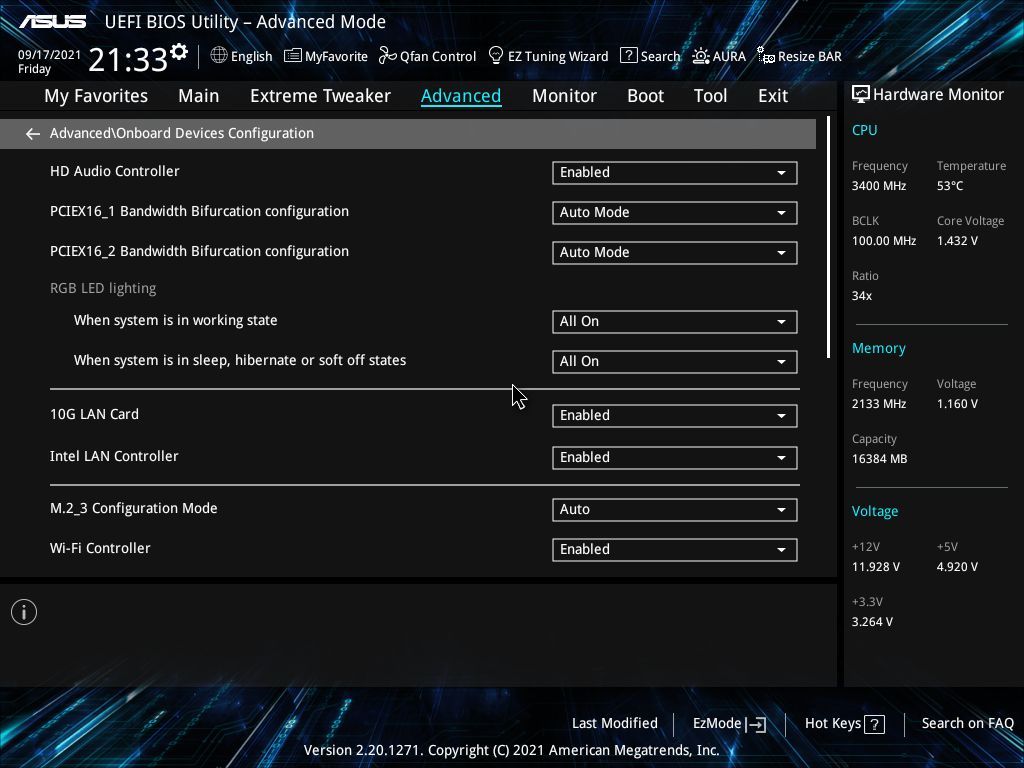This screenshot has width=1024, height=768.
Task: Open Intel LAN Controller dropdown
Action: (x=674, y=457)
